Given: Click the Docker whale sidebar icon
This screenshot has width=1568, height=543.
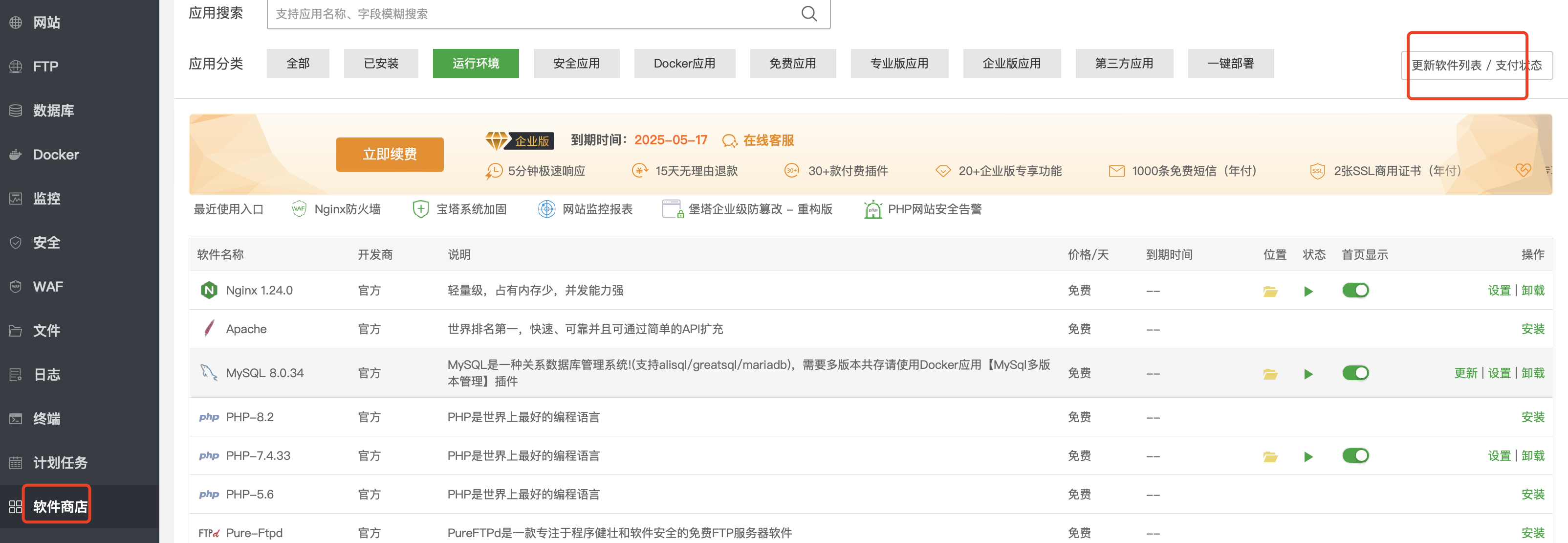Looking at the screenshot, I should click(x=16, y=154).
